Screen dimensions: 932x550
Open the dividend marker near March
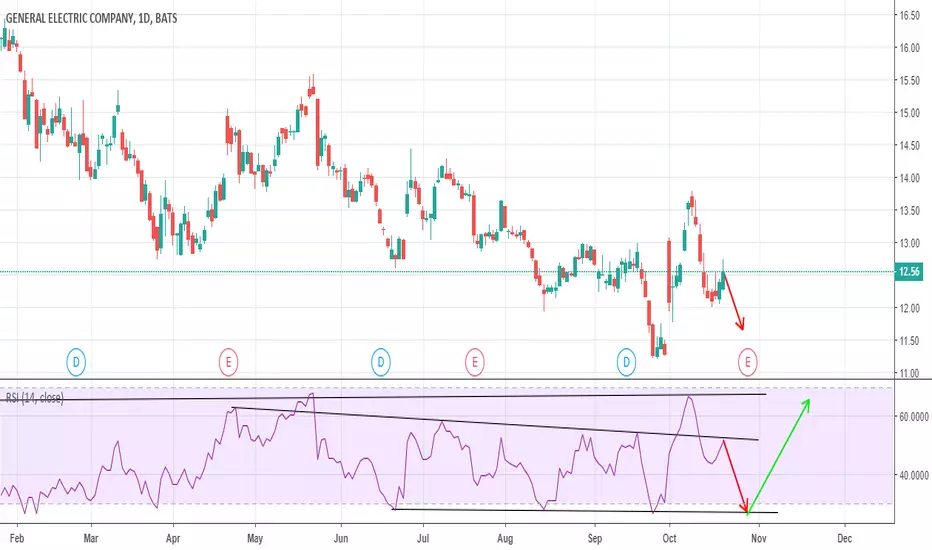76,362
